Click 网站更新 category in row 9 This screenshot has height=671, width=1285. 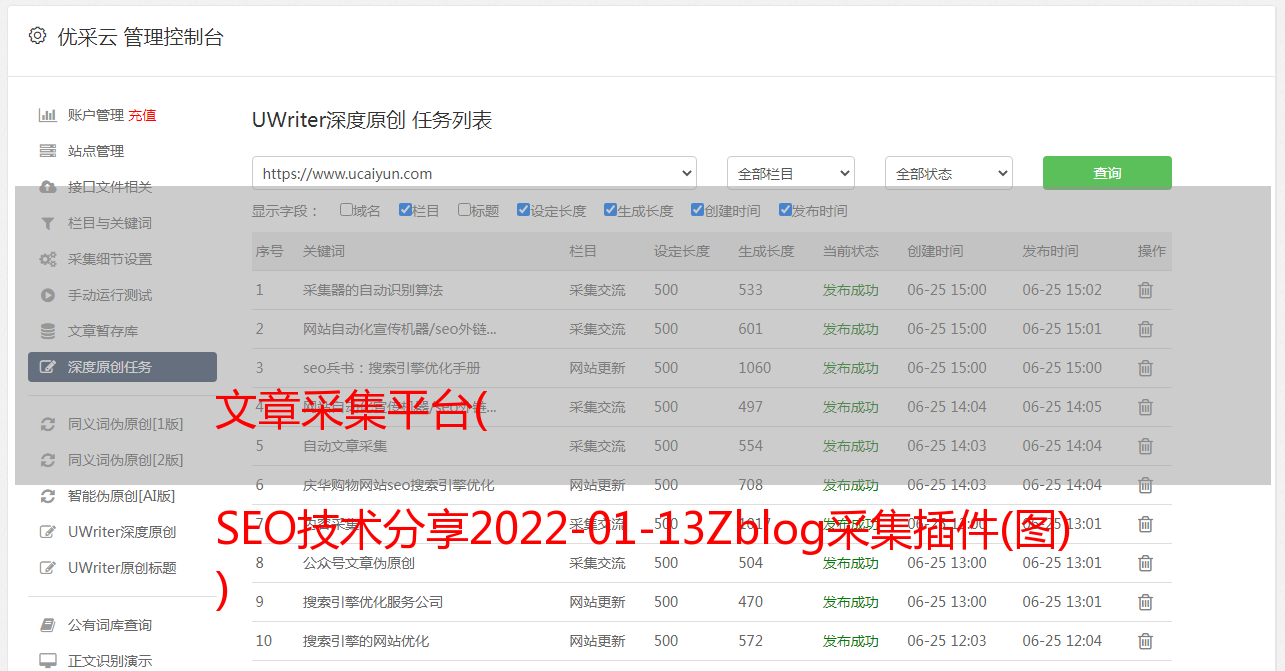point(597,602)
